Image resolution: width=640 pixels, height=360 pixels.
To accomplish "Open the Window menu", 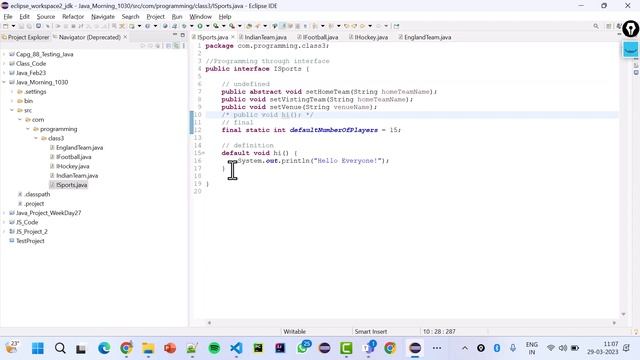I will (200, 17).
